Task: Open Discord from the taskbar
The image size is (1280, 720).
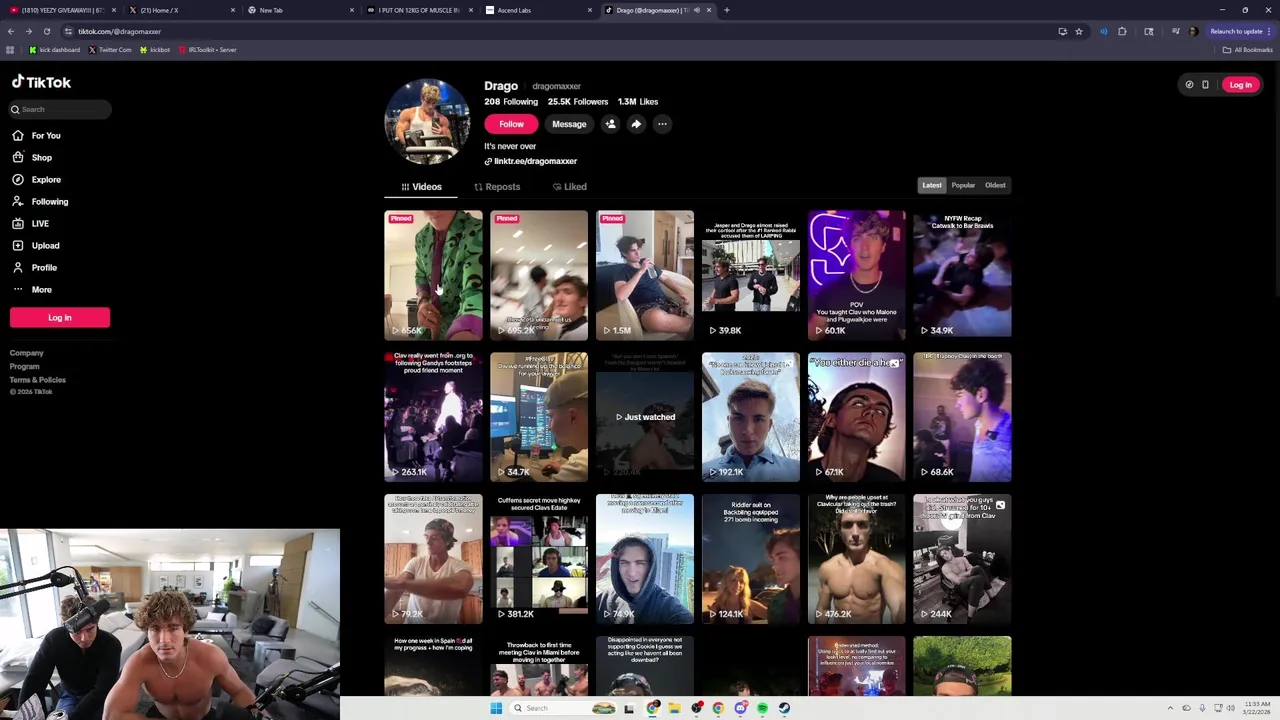Action: [x=740, y=708]
